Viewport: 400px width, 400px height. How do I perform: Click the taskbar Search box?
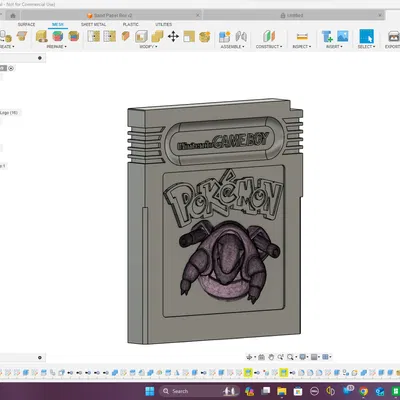coord(199,391)
